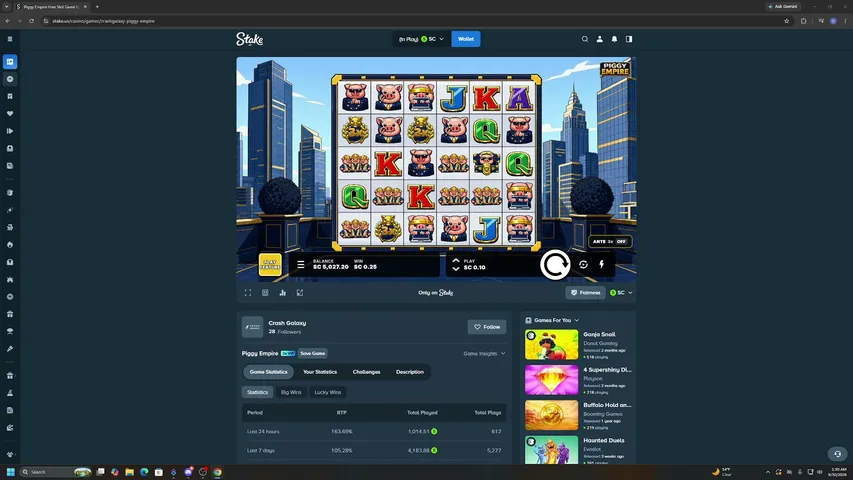Open the Buffalo Hold game thumbnail
The width and height of the screenshot is (853, 480).
tap(551, 415)
